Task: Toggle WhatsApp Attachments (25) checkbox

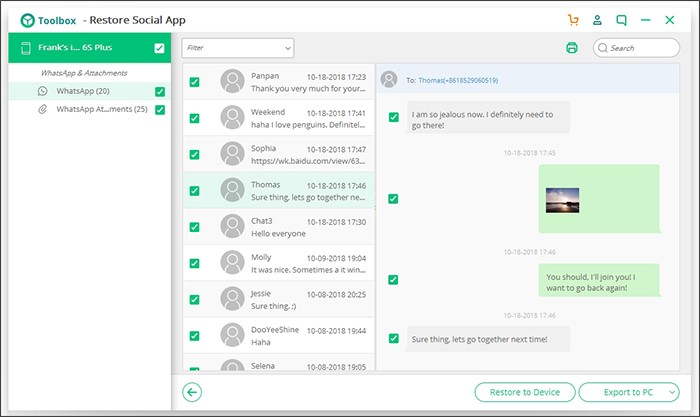Action: (160, 110)
